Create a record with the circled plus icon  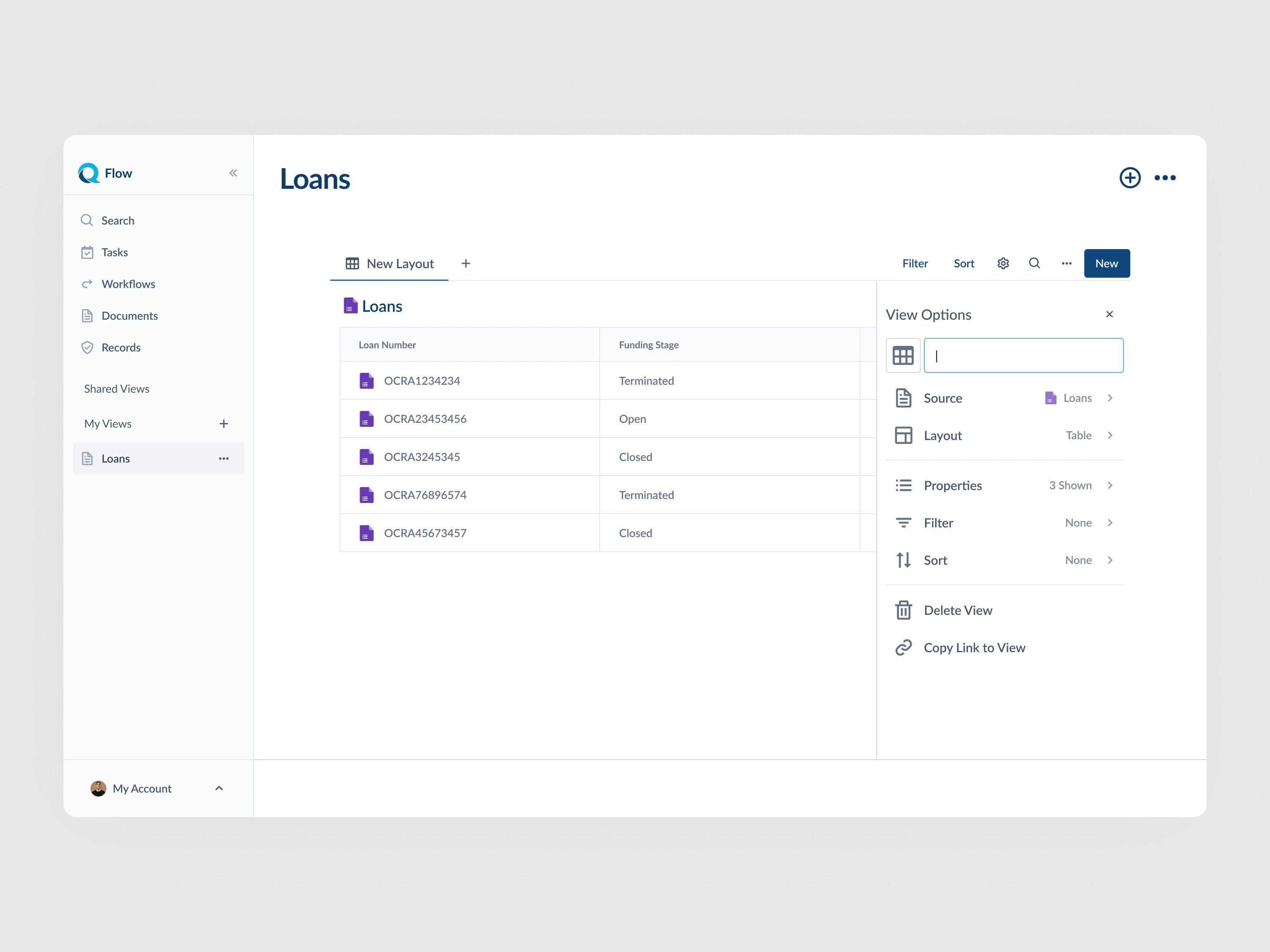pos(1130,178)
